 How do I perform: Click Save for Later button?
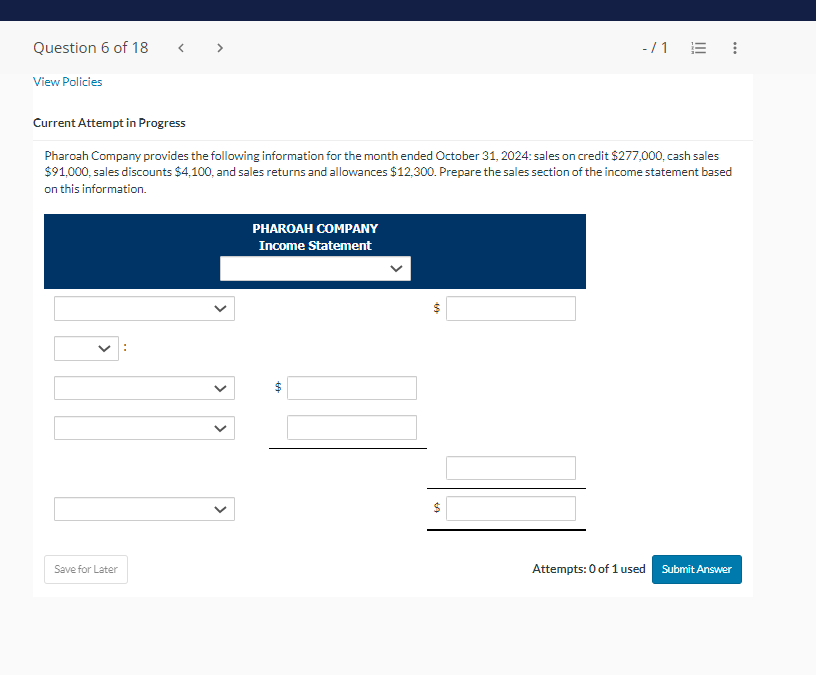pos(86,569)
